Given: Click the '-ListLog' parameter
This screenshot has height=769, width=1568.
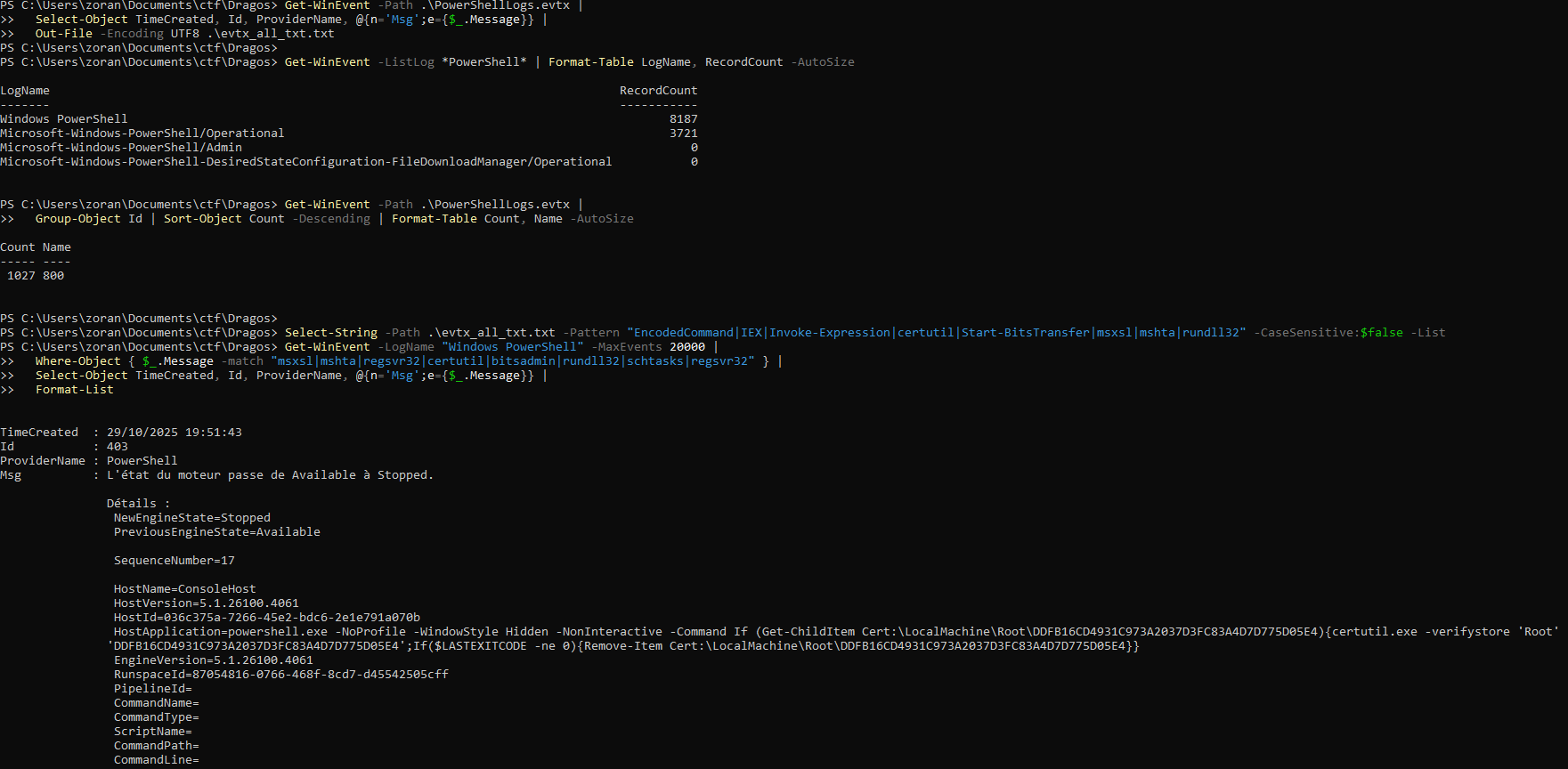Looking at the screenshot, I should click(x=406, y=61).
